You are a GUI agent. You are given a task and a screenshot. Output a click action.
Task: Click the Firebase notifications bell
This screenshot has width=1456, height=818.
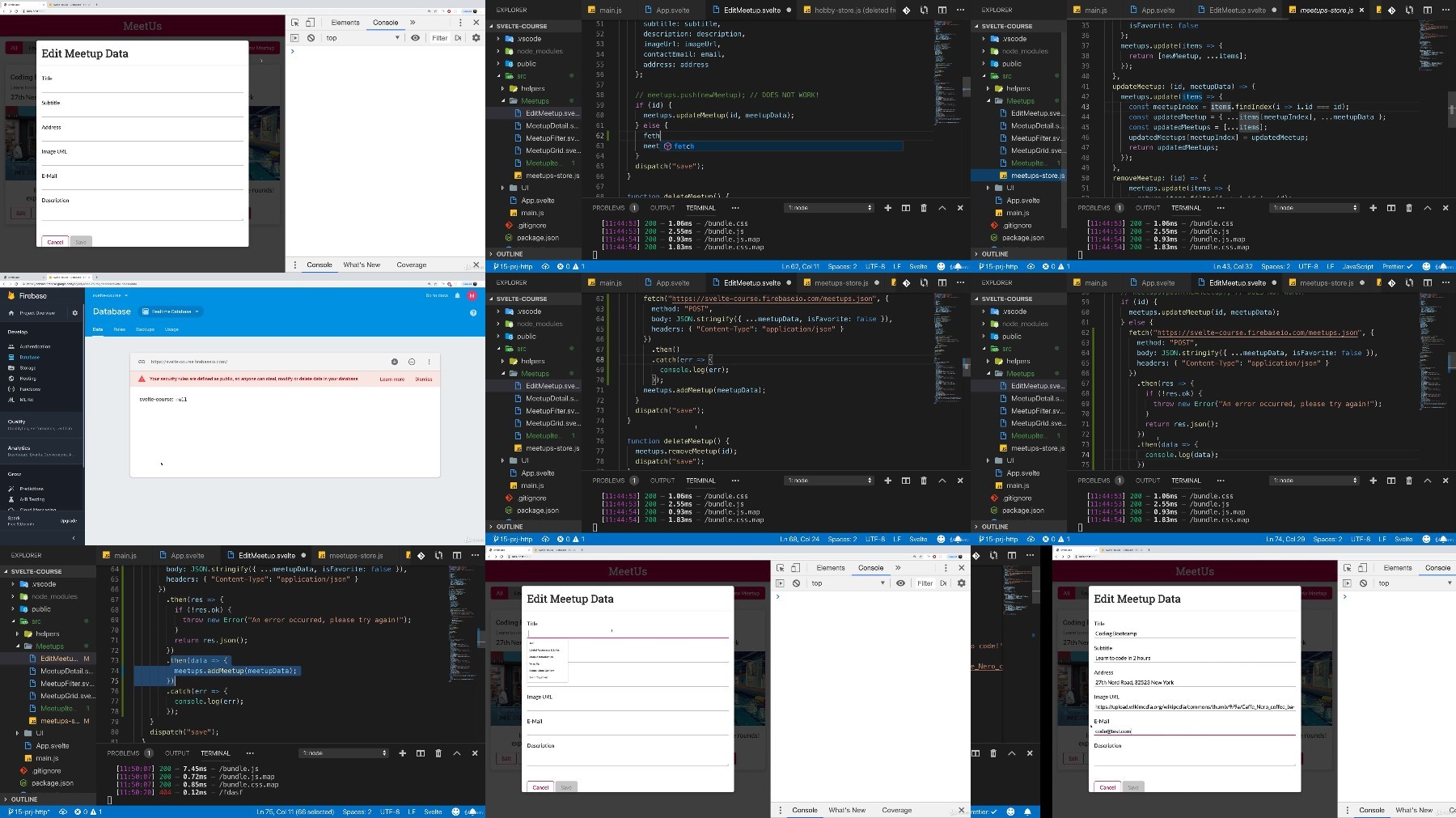[x=458, y=296]
